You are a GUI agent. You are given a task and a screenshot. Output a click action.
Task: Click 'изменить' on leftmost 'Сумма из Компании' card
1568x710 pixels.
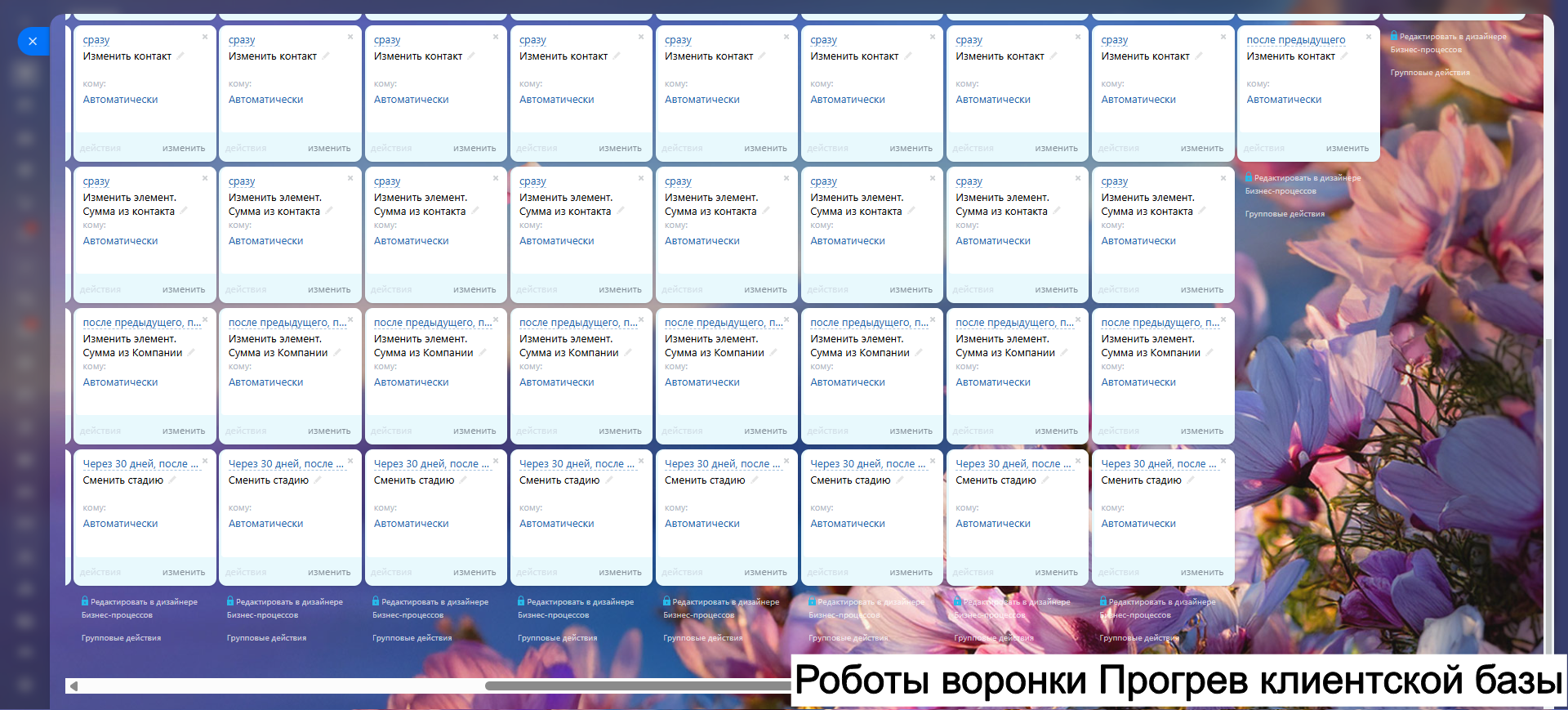click(184, 431)
